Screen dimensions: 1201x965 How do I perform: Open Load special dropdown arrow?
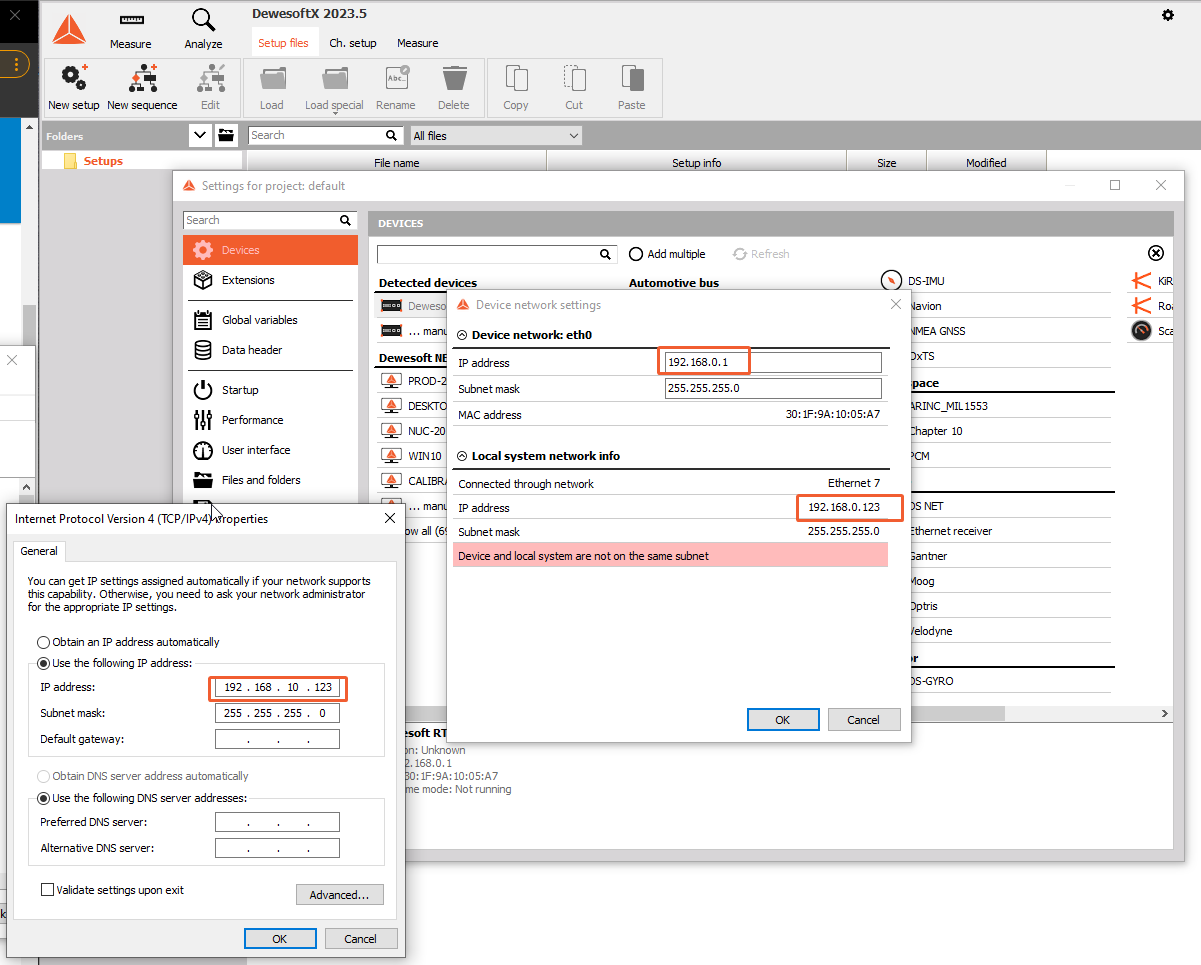tap(335, 113)
